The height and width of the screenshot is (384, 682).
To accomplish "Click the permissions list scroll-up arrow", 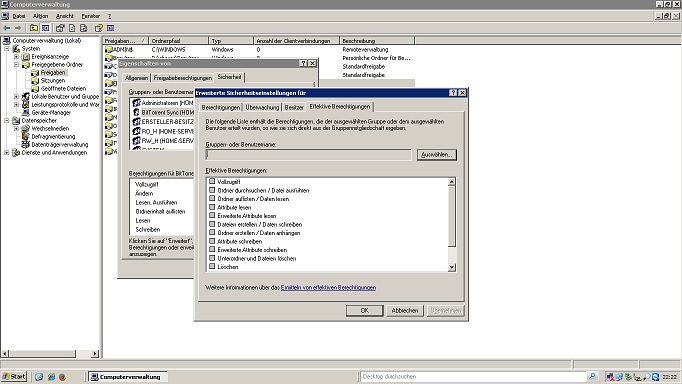I will point(451,182).
